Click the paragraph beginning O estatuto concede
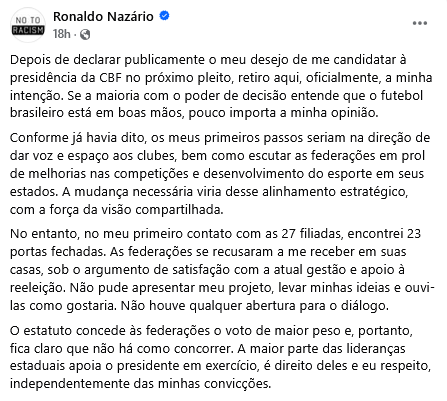Viewport: 447px width, 401px height. click(x=221, y=357)
